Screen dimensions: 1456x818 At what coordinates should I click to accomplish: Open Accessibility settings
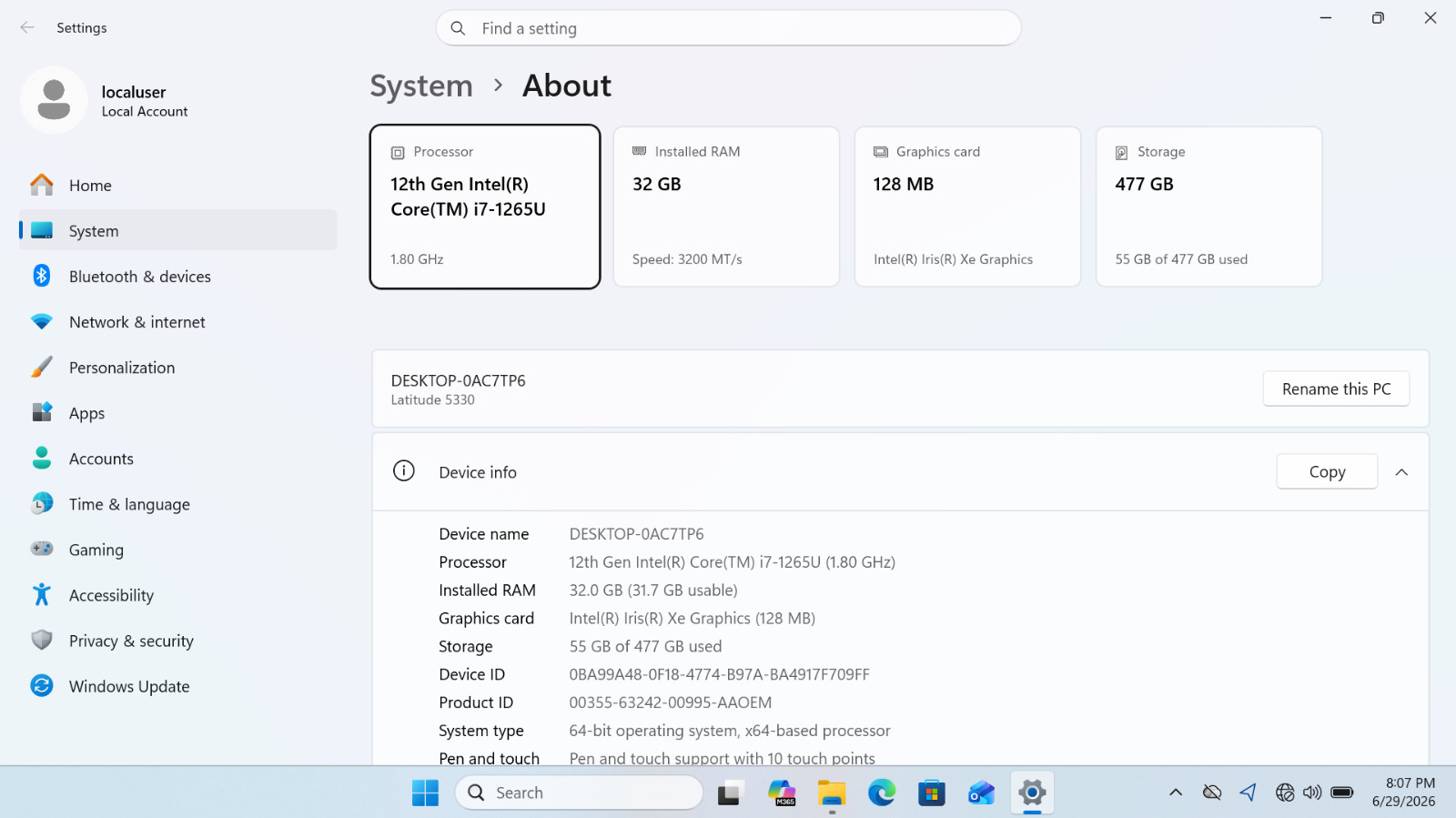click(x=178, y=594)
